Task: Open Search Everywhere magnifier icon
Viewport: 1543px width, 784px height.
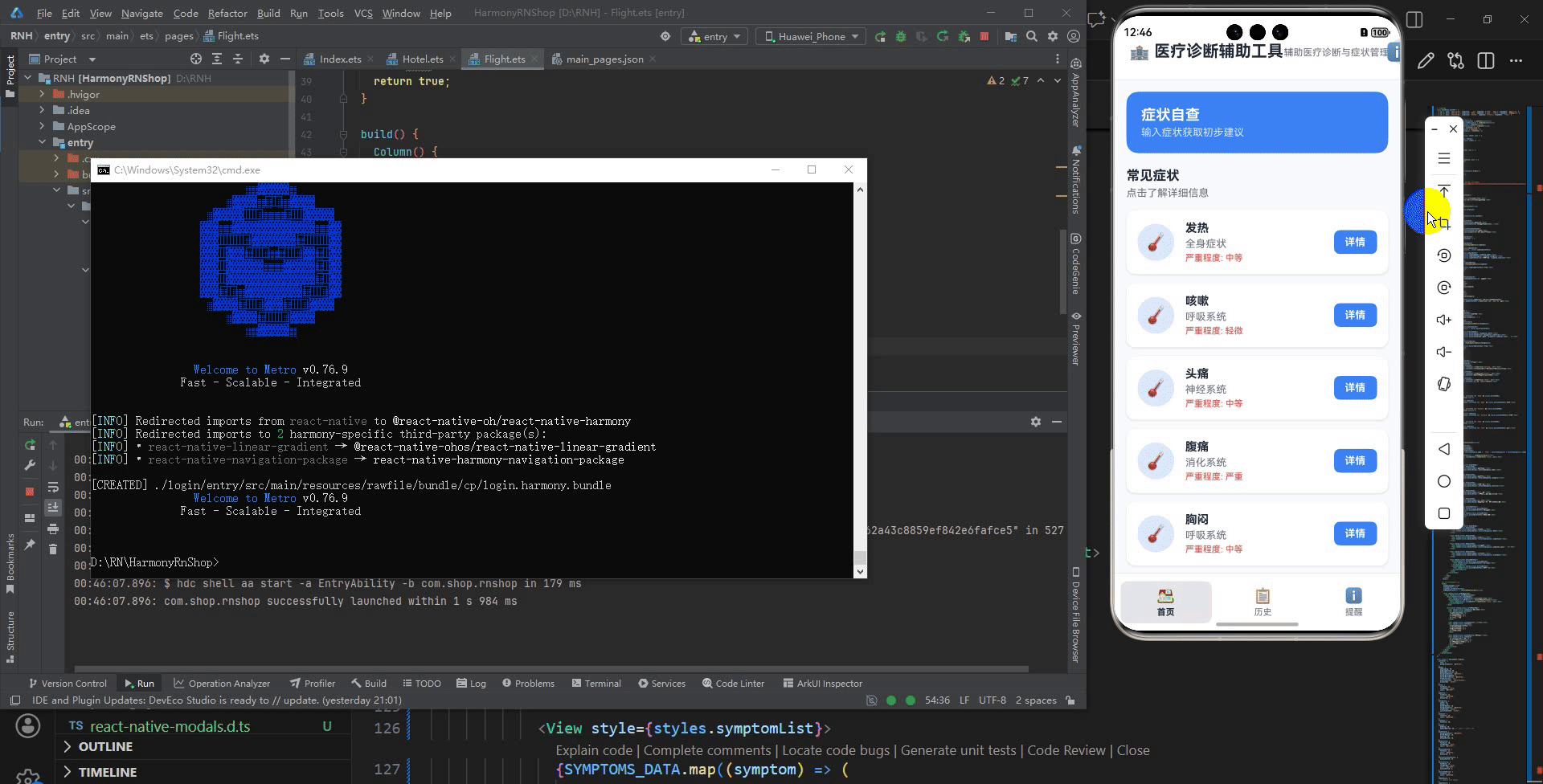Action: pyautogui.click(x=1032, y=37)
